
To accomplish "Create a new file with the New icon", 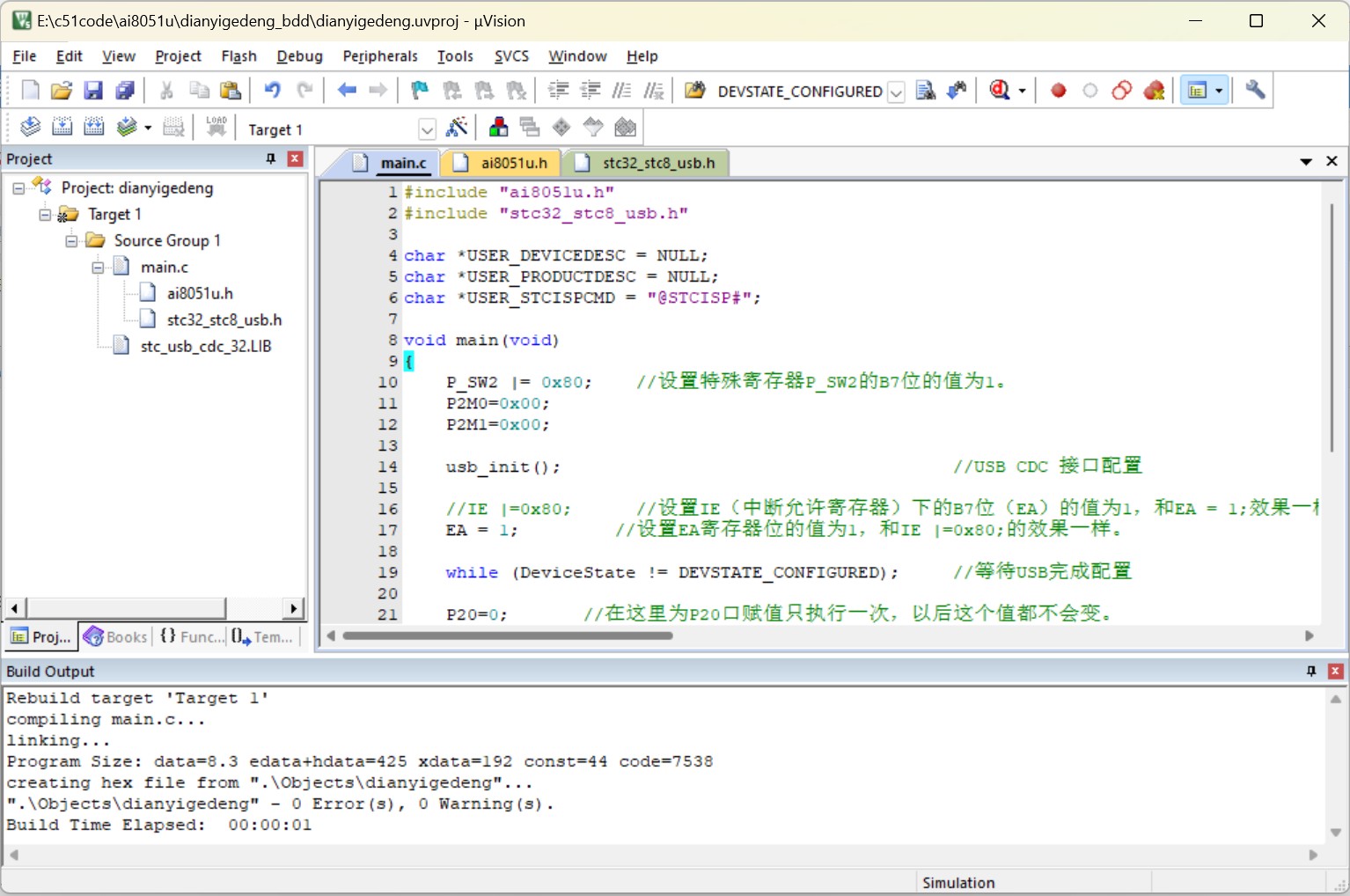I will pos(30,90).
